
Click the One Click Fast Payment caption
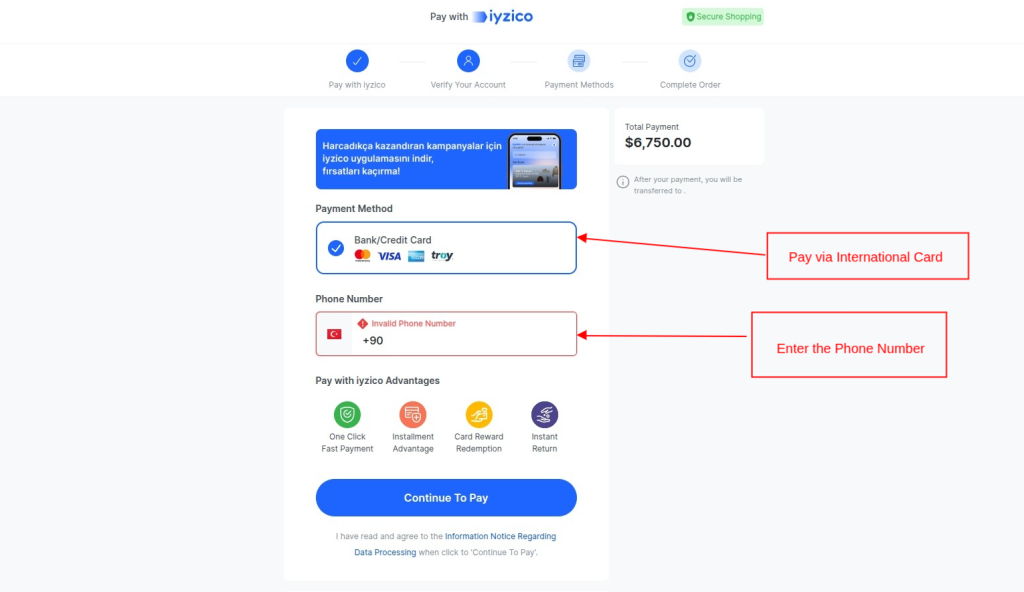coord(347,442)
